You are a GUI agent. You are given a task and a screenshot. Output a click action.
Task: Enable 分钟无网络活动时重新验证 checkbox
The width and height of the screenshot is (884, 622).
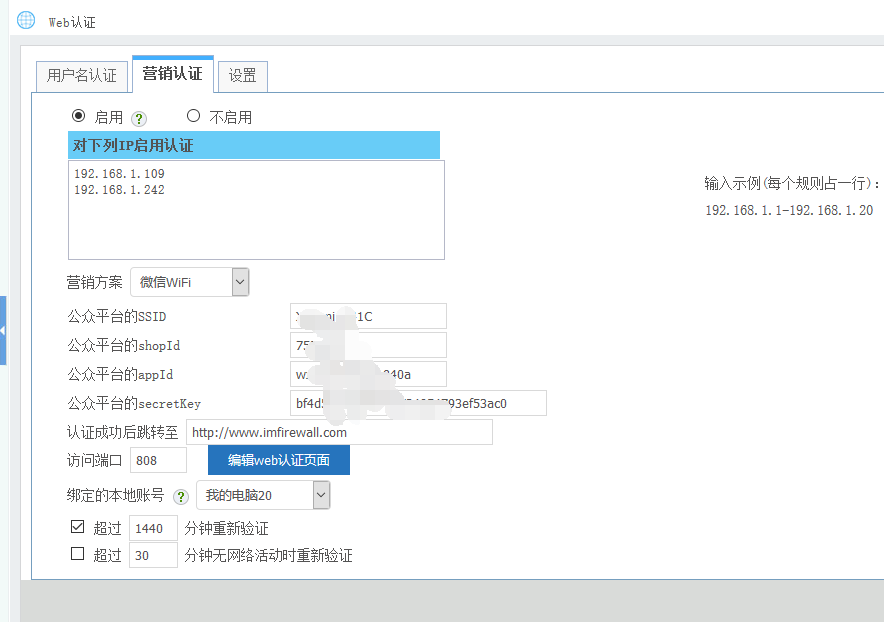click(x=78, y=554)
